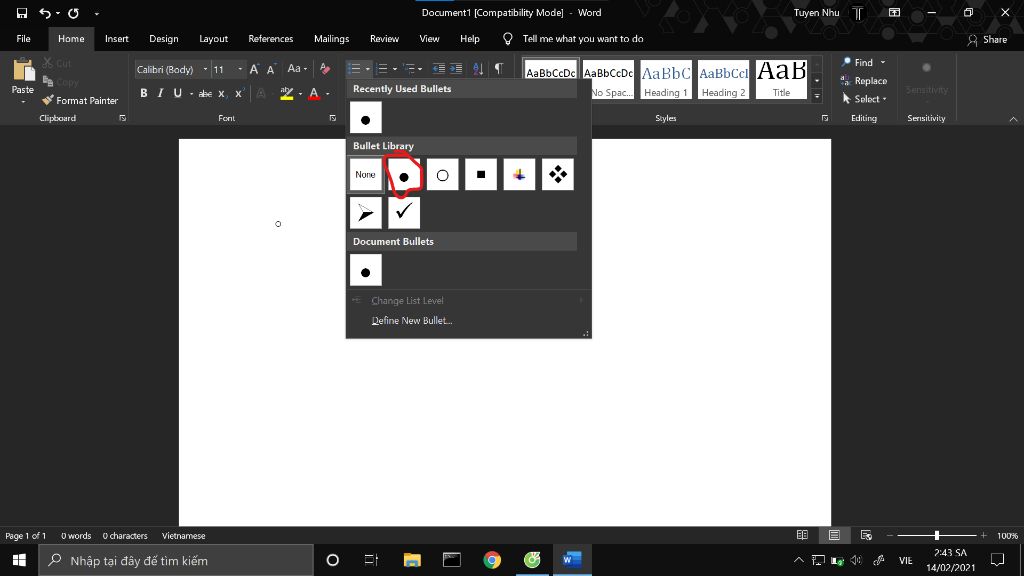This screenshot has height=576, width=1024.
Task: Click the Redo/Repeat icon
Action: point(73,12)
